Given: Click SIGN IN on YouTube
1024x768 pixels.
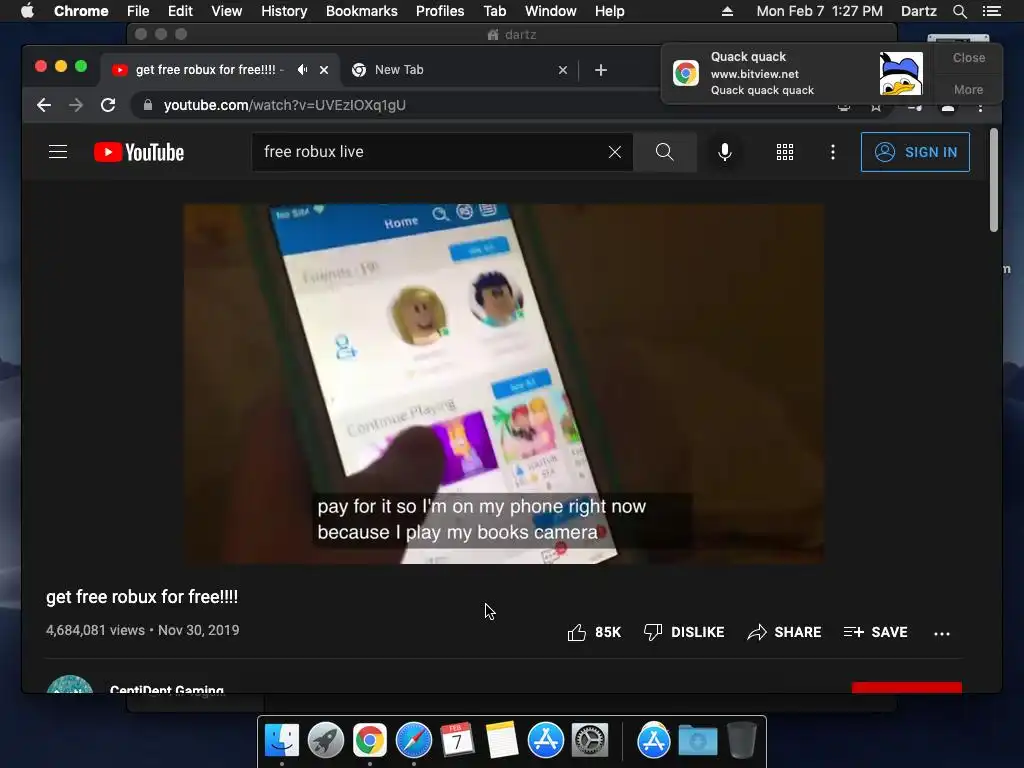Looking at the screenshot, I should [915, 152].
